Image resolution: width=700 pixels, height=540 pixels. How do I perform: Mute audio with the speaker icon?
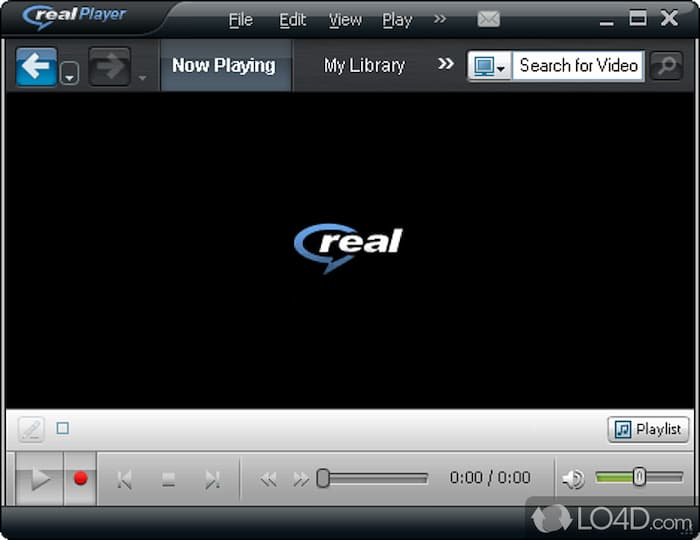[573, 479]
